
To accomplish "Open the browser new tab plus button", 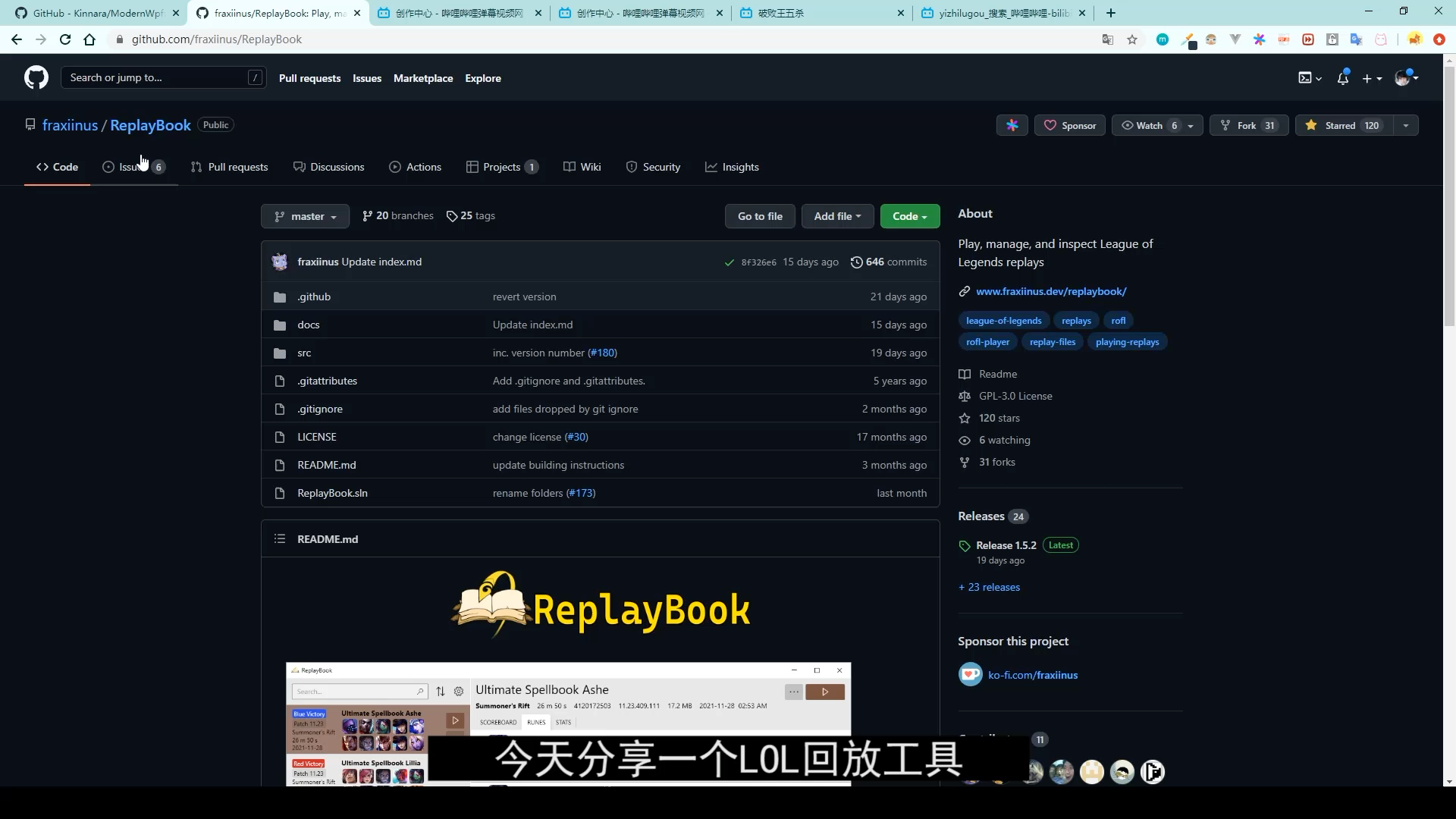I will click(1111, 13).
